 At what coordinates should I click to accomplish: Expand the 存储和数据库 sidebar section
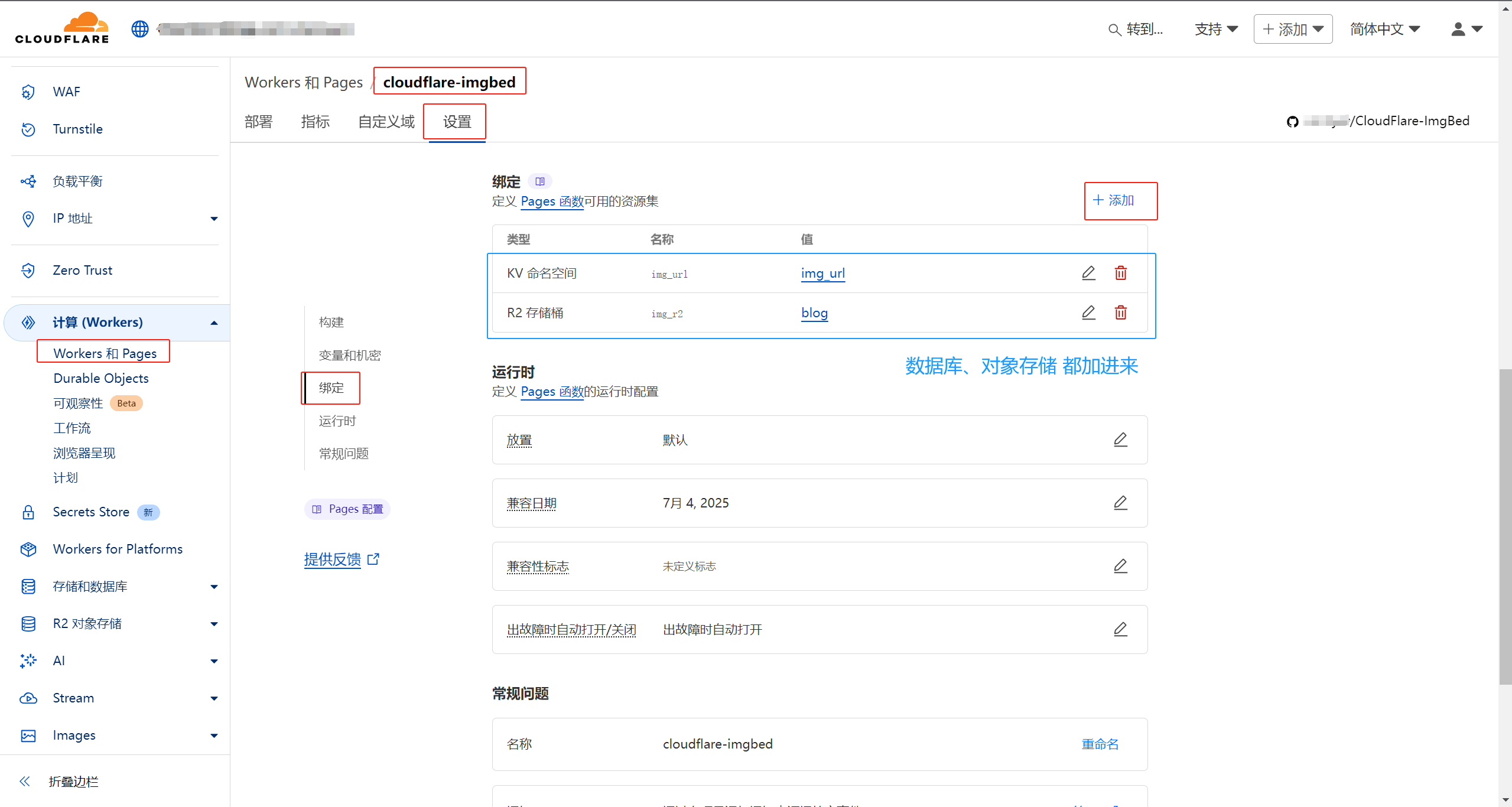tap(214, 587)
